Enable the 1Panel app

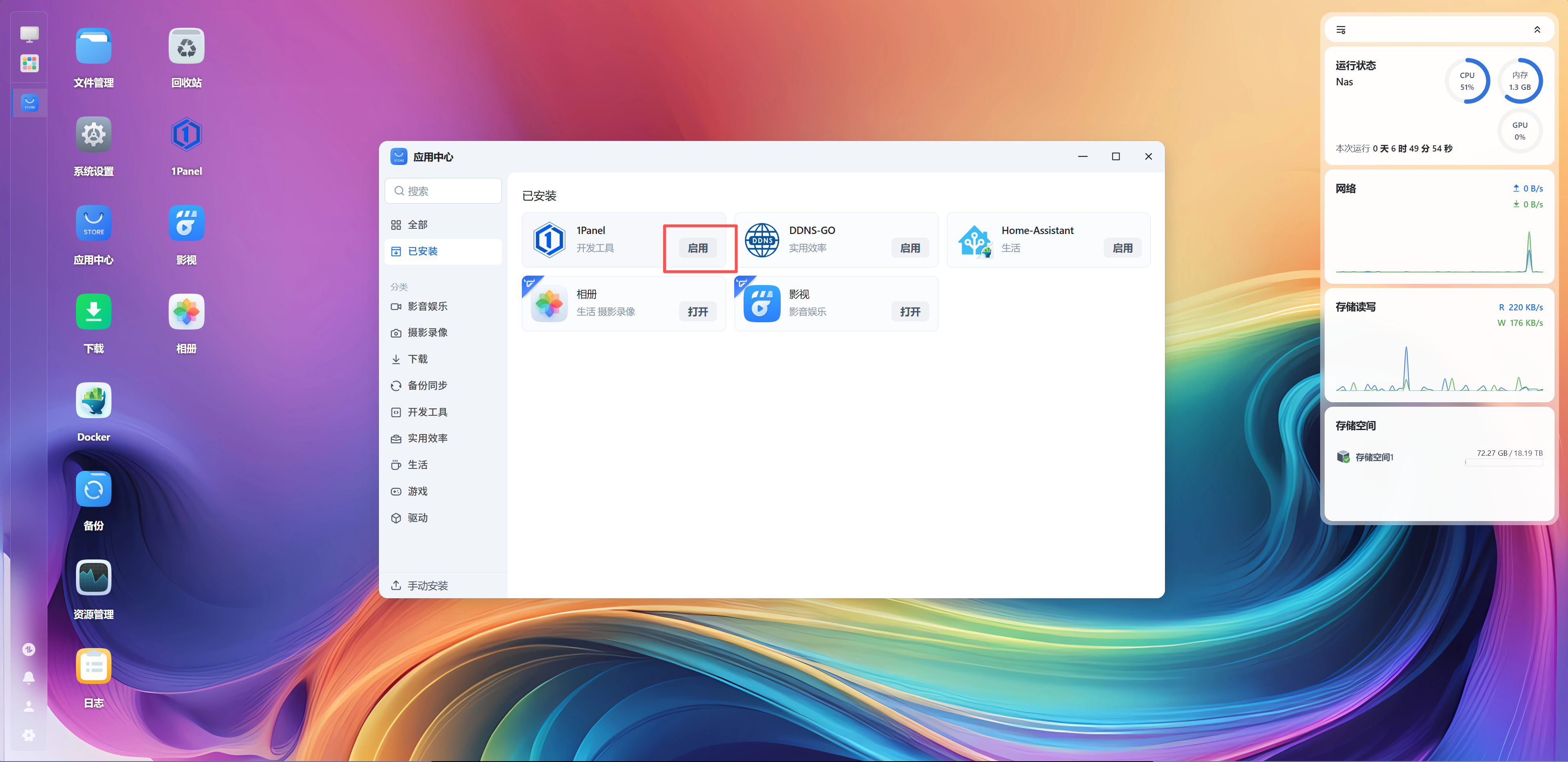point(697,248)
